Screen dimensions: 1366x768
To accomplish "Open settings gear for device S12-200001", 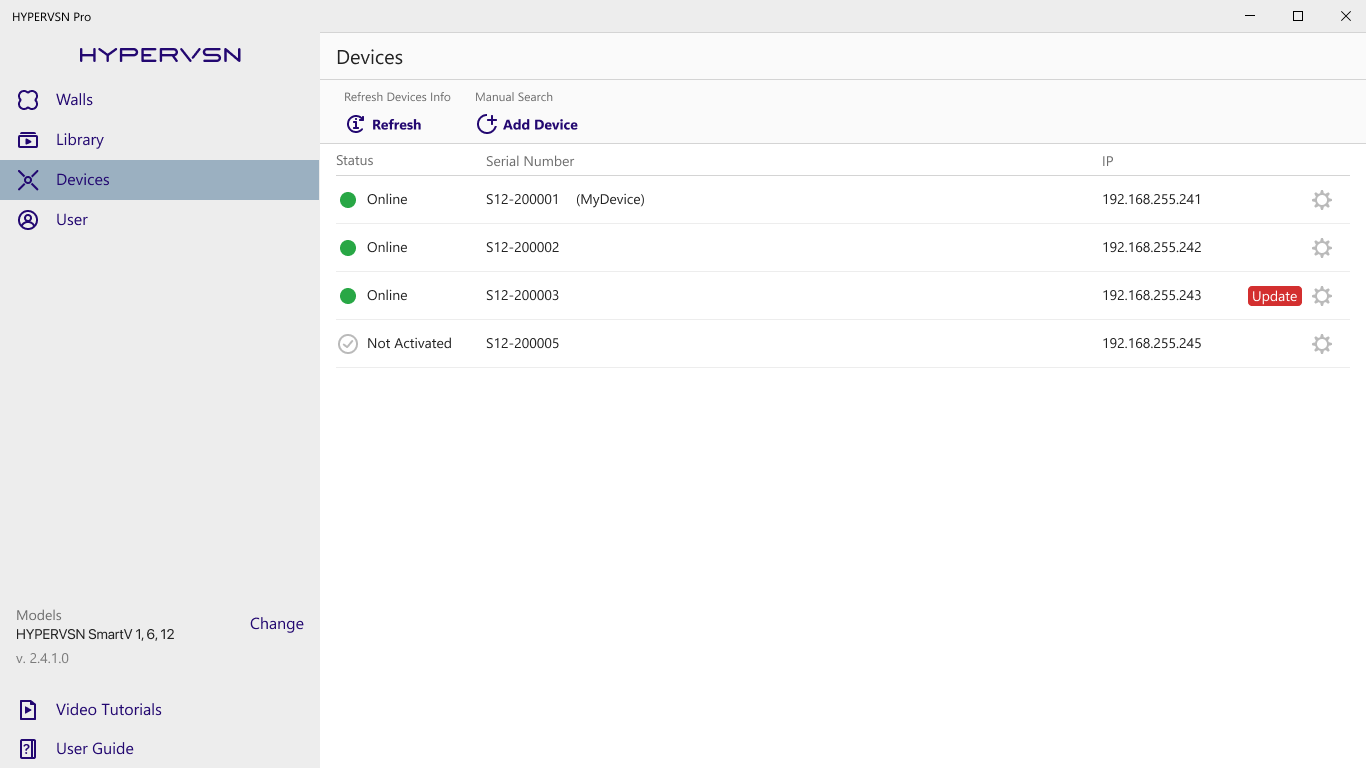I will click(1321, 200).
